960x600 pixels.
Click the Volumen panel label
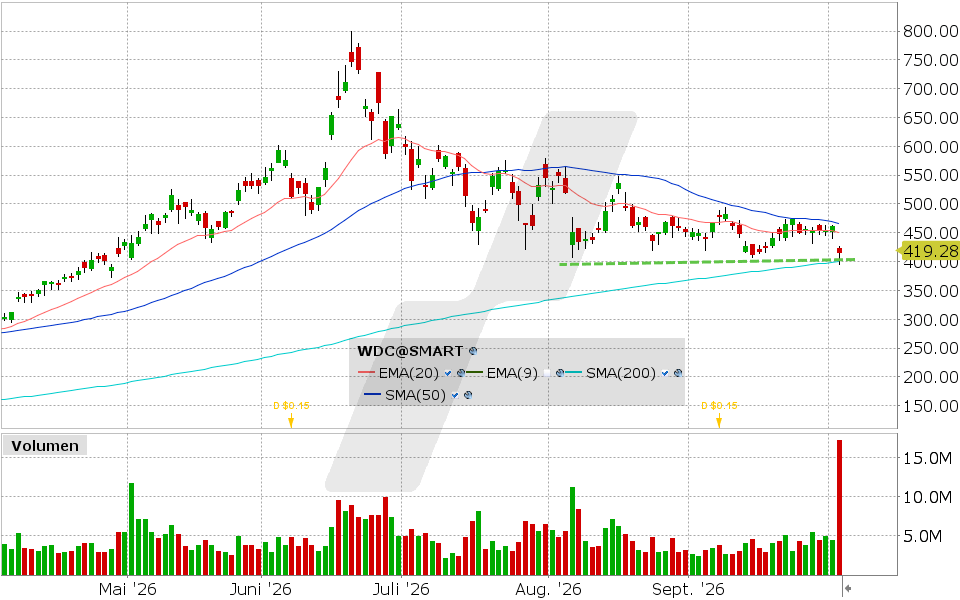(x=45, y=446)
